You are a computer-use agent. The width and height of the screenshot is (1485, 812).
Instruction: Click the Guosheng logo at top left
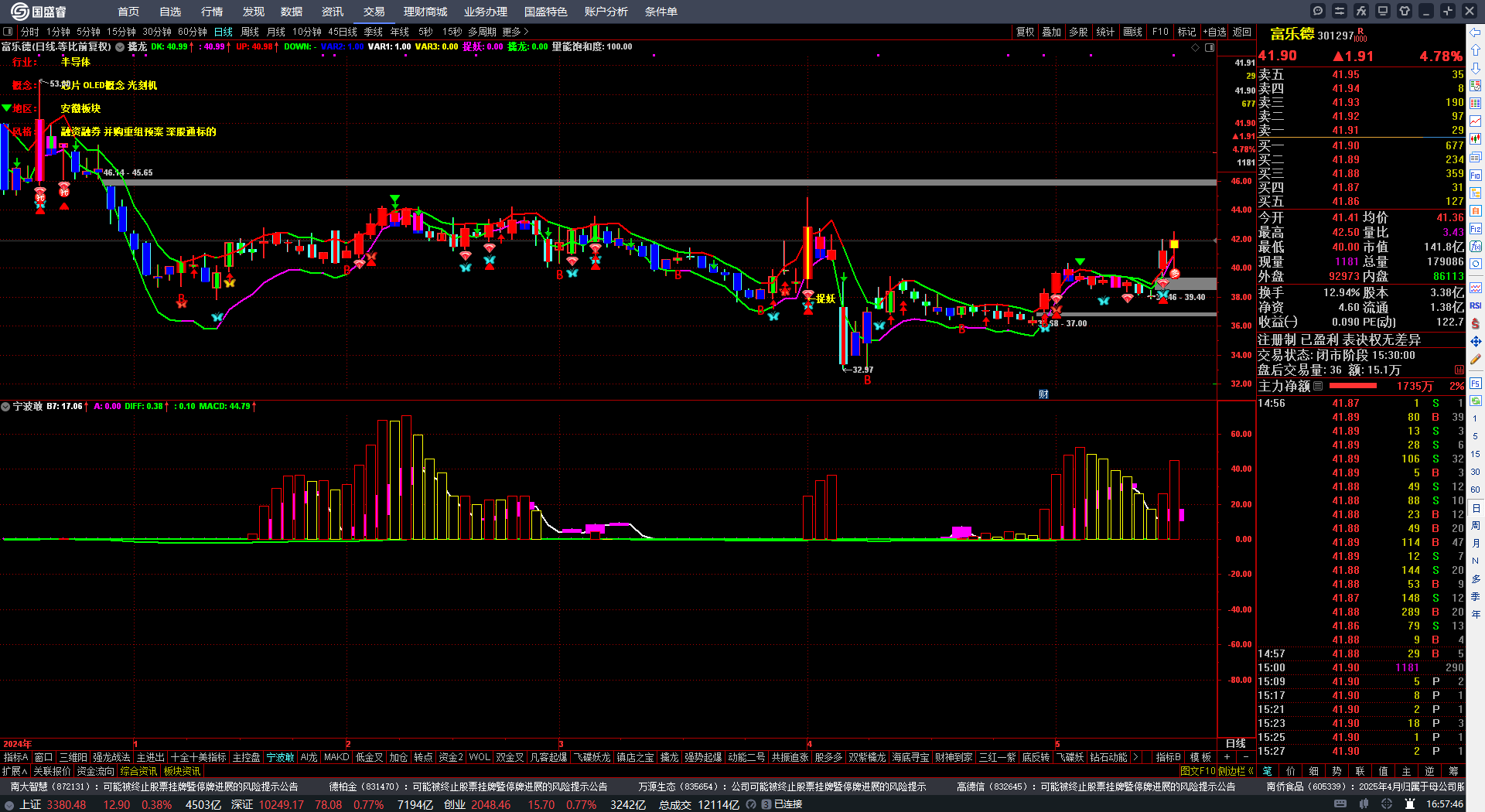pyautogui.click(x=39, y=12)
